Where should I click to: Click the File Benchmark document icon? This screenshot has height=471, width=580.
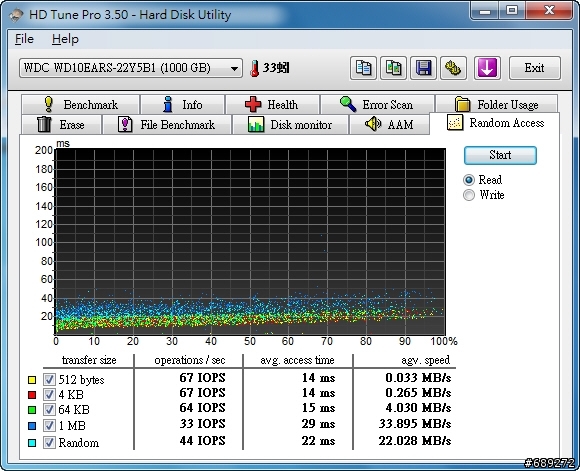pos(125,124)
